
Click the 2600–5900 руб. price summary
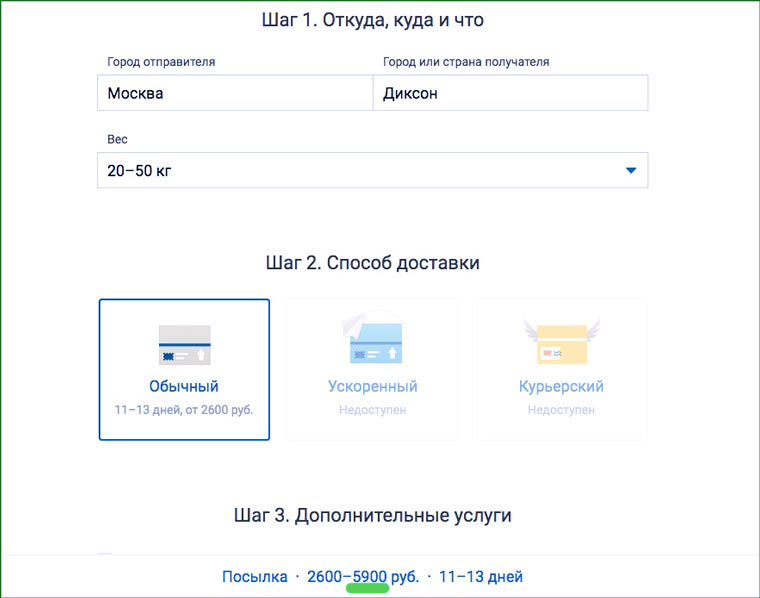tap(363, 577)
